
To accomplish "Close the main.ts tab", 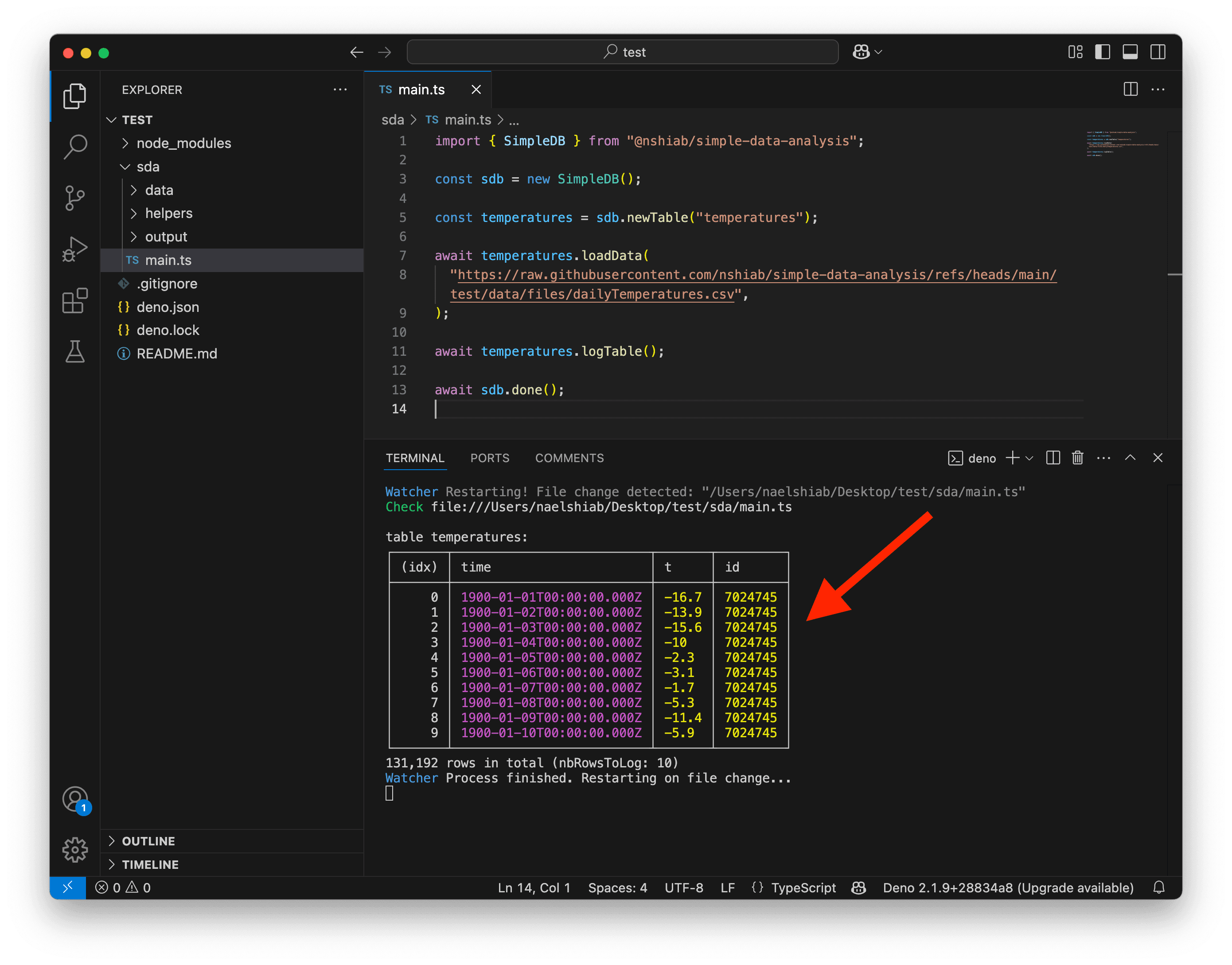I will (476, 89).
